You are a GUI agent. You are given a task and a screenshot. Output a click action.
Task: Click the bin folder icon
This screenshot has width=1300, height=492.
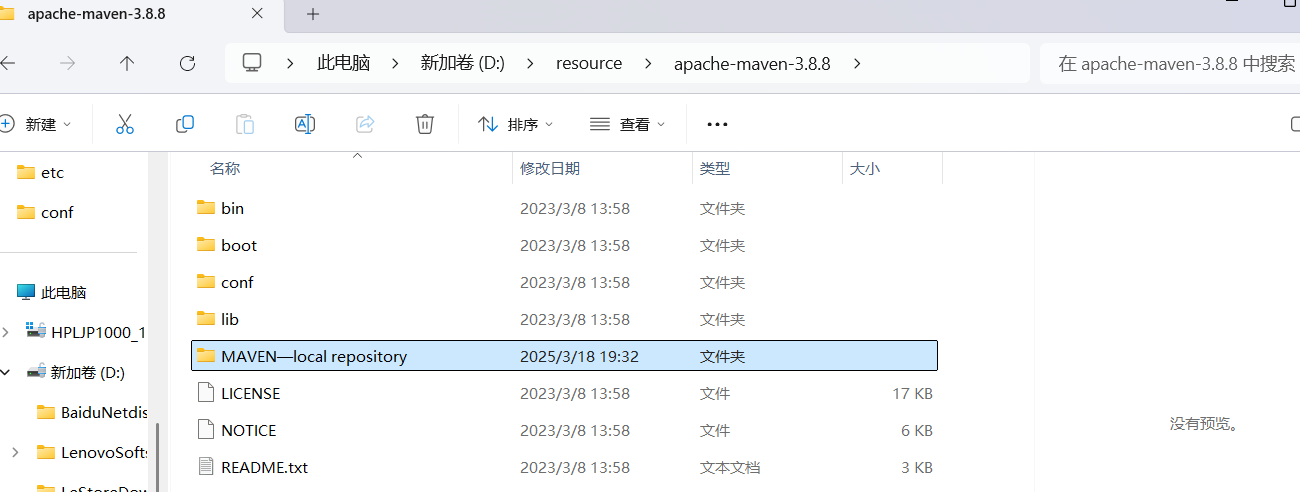tap(206, 208)
